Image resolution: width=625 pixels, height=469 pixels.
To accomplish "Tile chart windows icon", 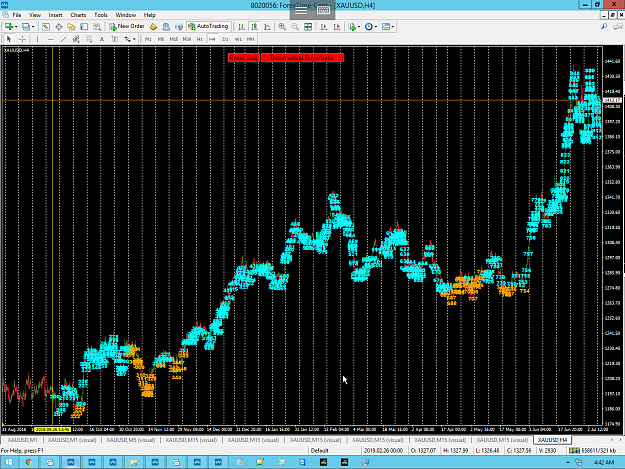I will point(308,27).
